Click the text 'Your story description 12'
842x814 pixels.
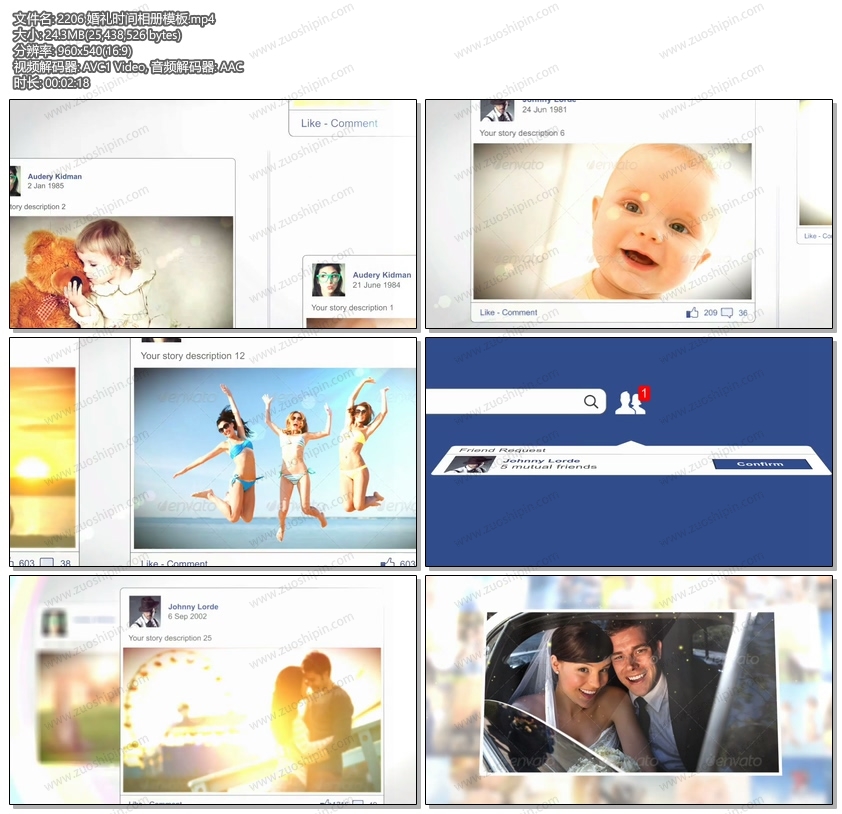click(x=193, y=355)
